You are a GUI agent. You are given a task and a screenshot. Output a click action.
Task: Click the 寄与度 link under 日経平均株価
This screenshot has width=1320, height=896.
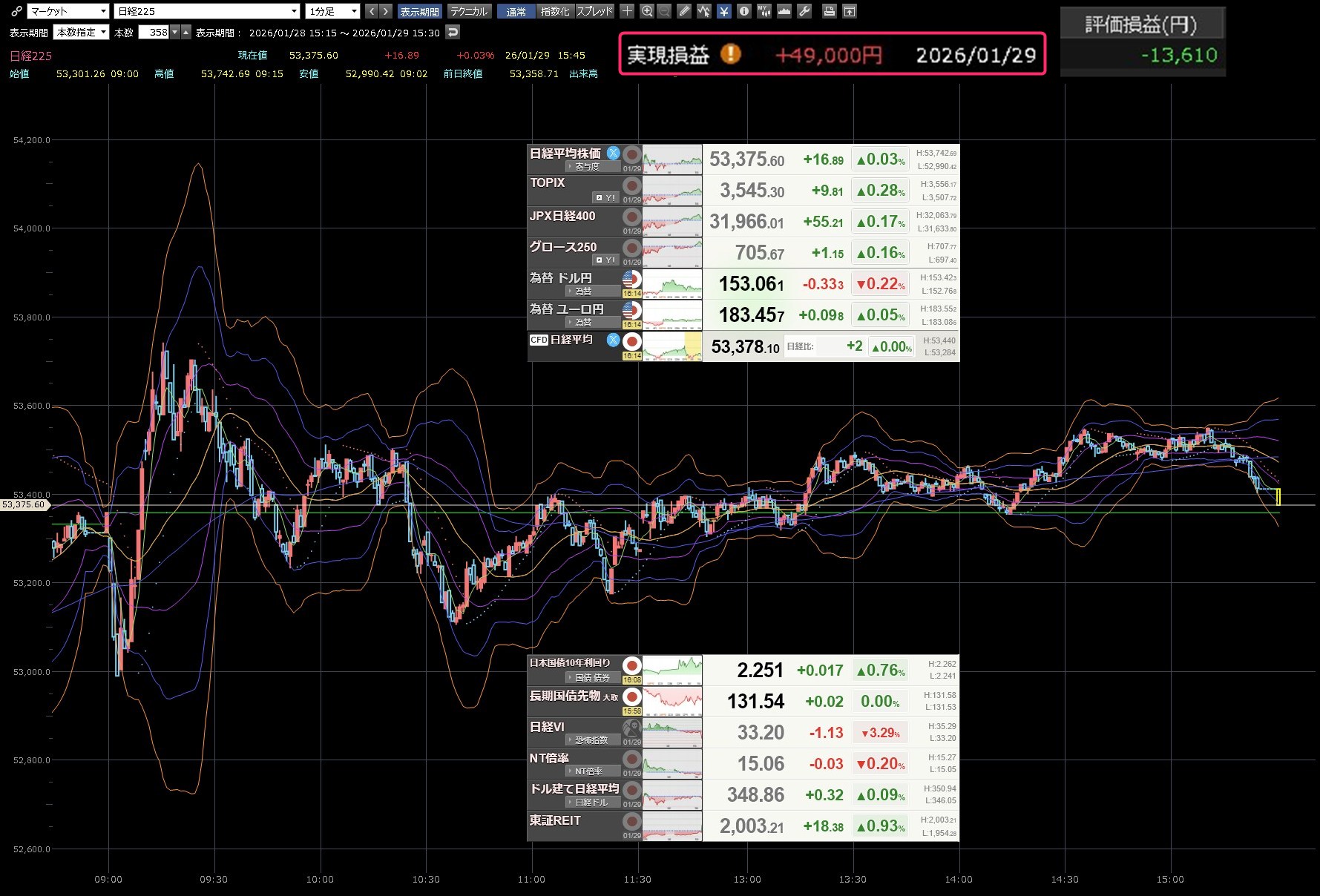click(x=587, y=167)
